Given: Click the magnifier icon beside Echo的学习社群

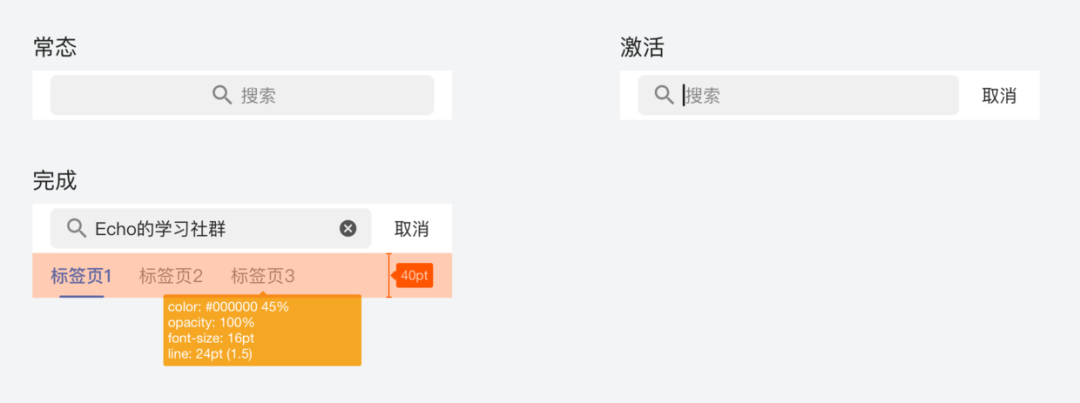Looking at the screenshot, I should pos(76,228).
